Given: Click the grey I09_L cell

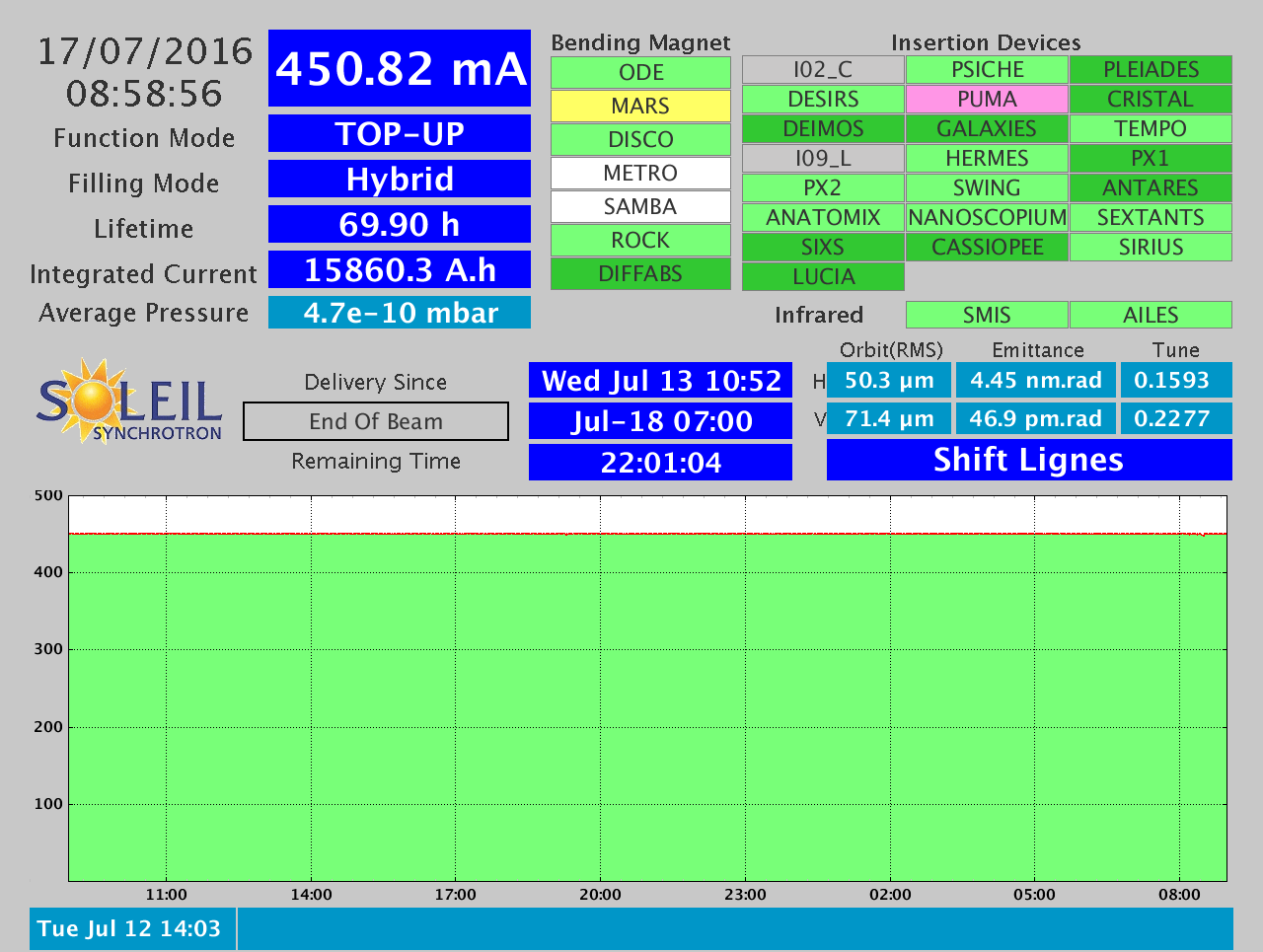Looking at the screenshot, I should (x=823, y=158).
